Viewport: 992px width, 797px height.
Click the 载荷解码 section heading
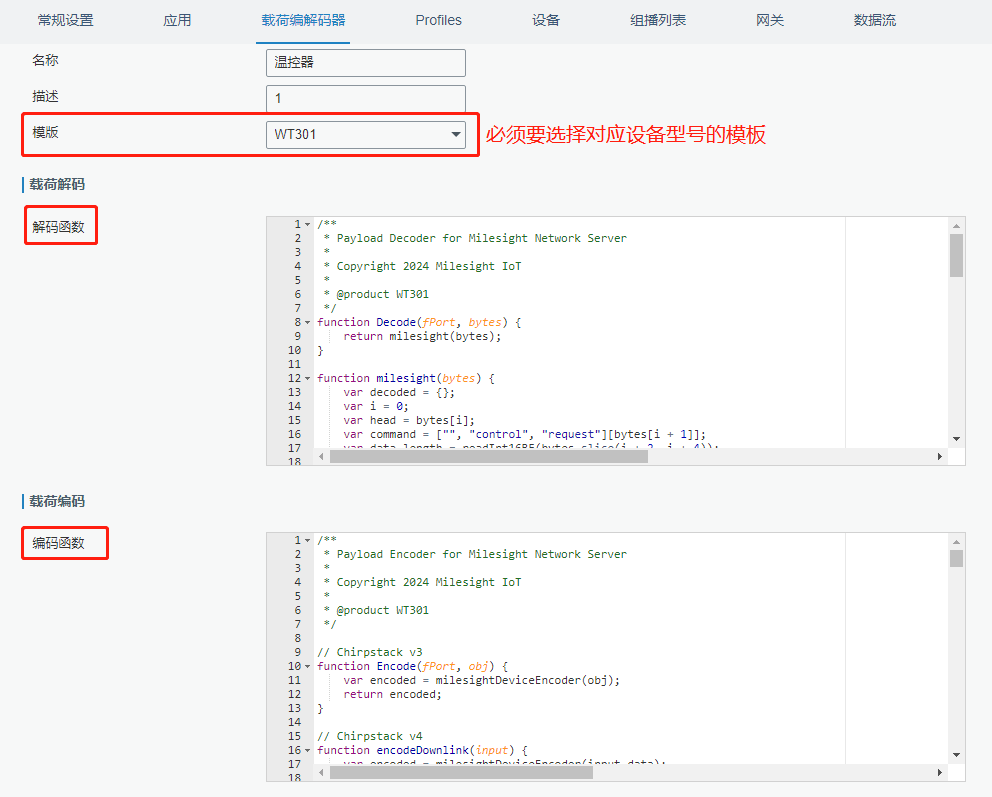[x=57, y=185]
